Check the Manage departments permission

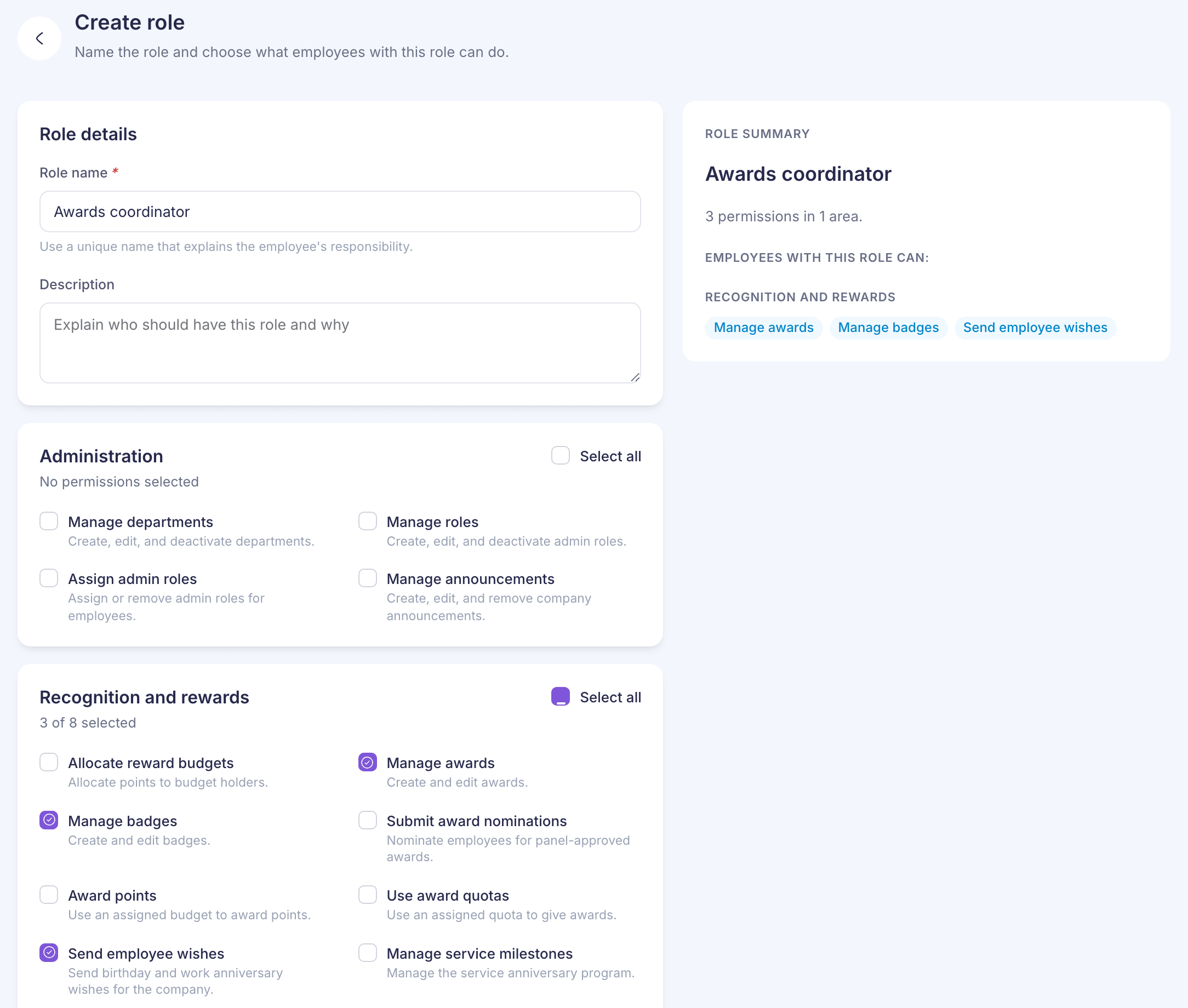(x=49, y=521)
